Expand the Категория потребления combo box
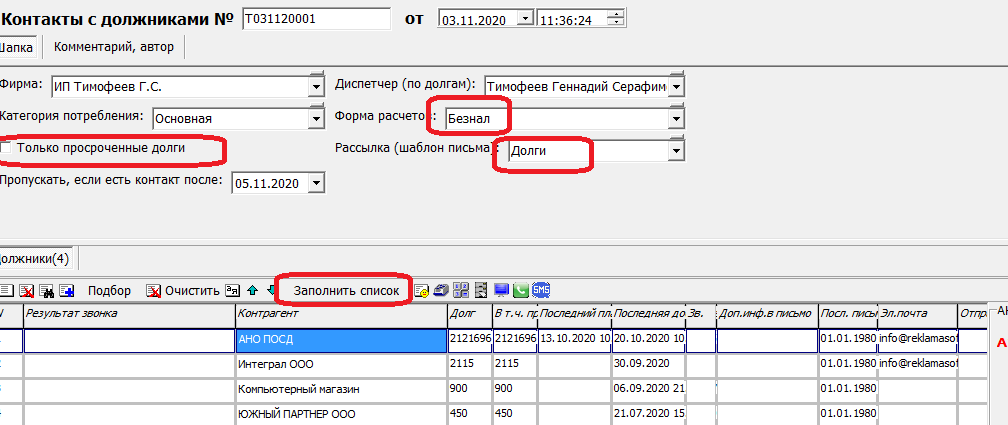 click(x=317, y=118)
